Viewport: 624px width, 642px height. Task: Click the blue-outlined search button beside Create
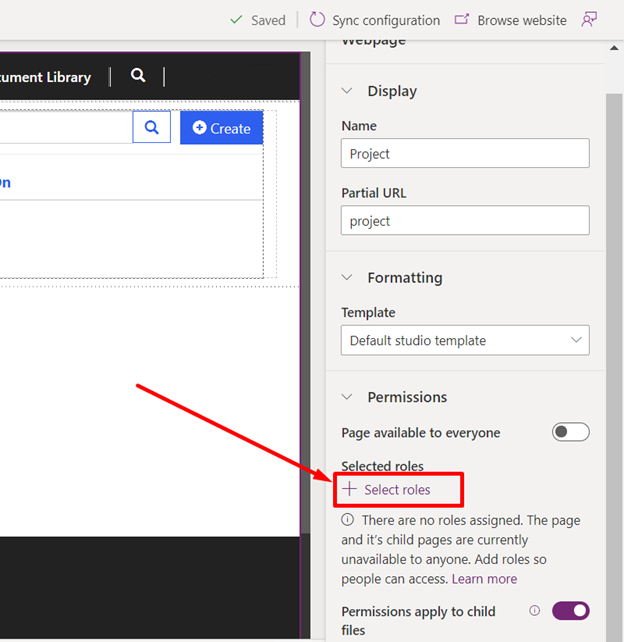[152, 128]
